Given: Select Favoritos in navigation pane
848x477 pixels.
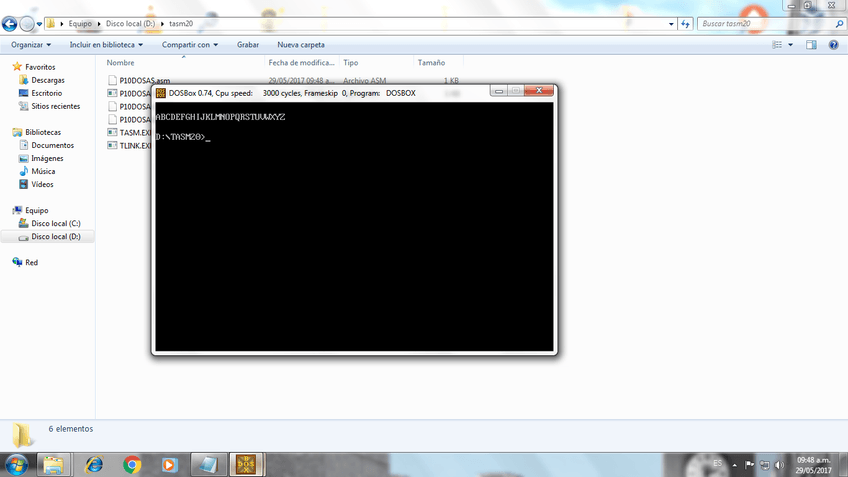Looking at the screenshot, I should click(x=40, y=67).
